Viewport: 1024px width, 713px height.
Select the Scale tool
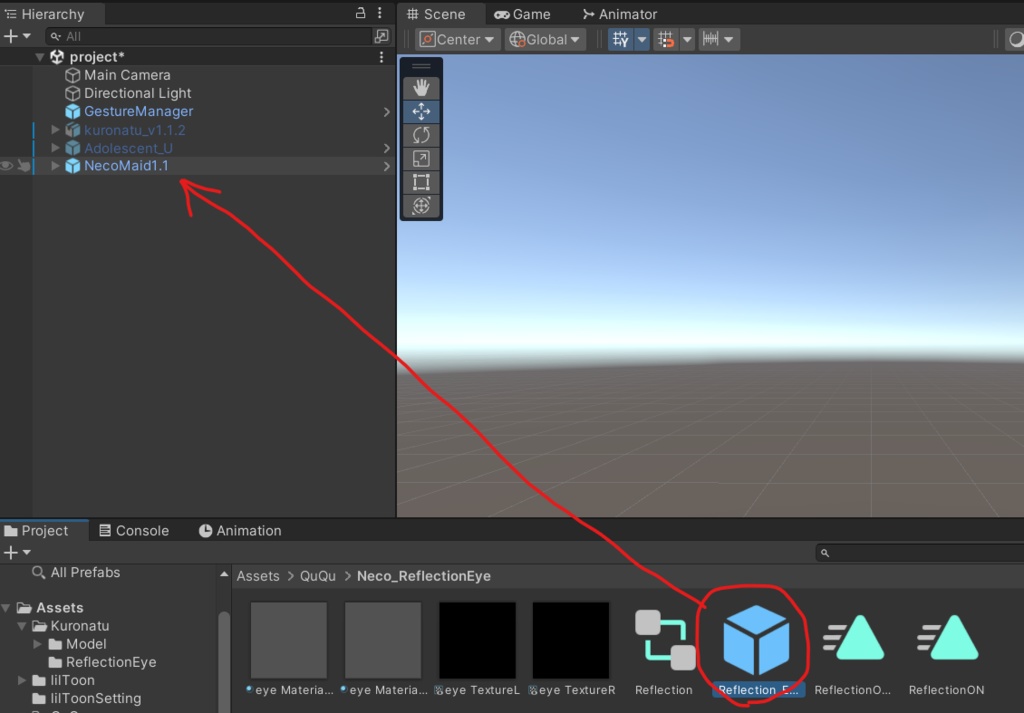click(x=421, y=159)
